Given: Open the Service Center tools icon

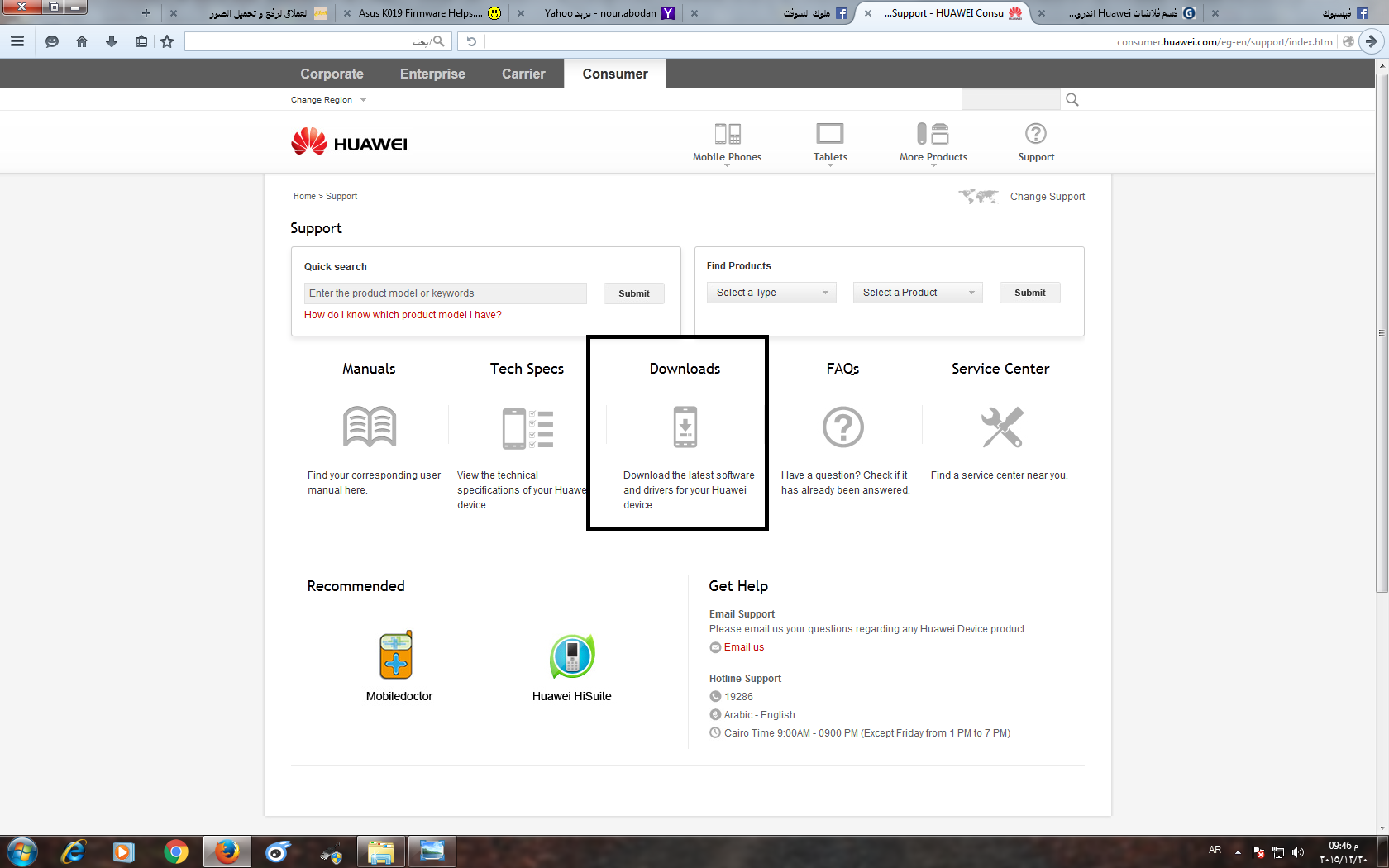Looking at the screenshot, I should pyautogui.click(x=1002, y=427).
